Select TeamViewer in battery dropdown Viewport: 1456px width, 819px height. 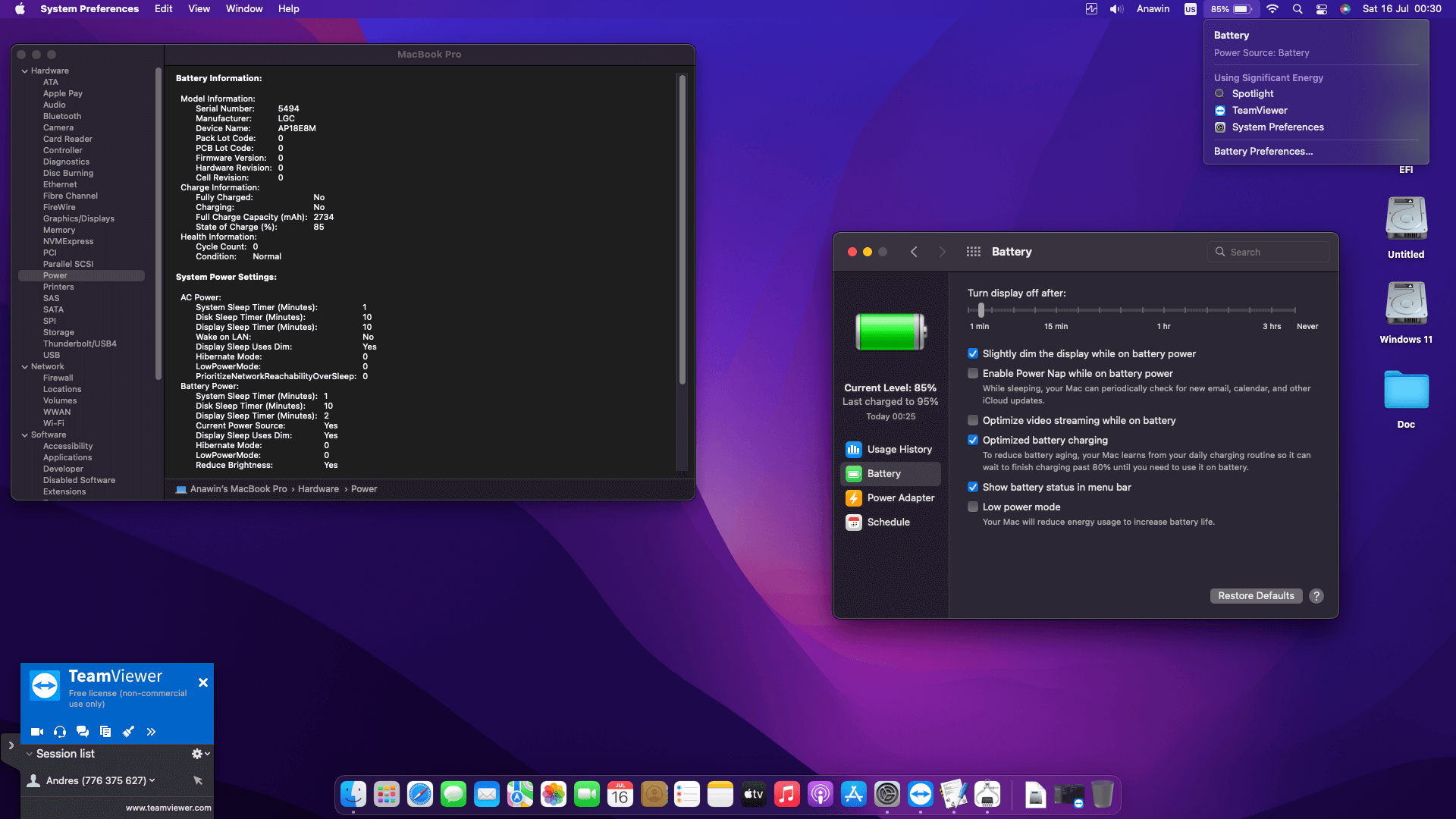click(x=1316, y=111)
